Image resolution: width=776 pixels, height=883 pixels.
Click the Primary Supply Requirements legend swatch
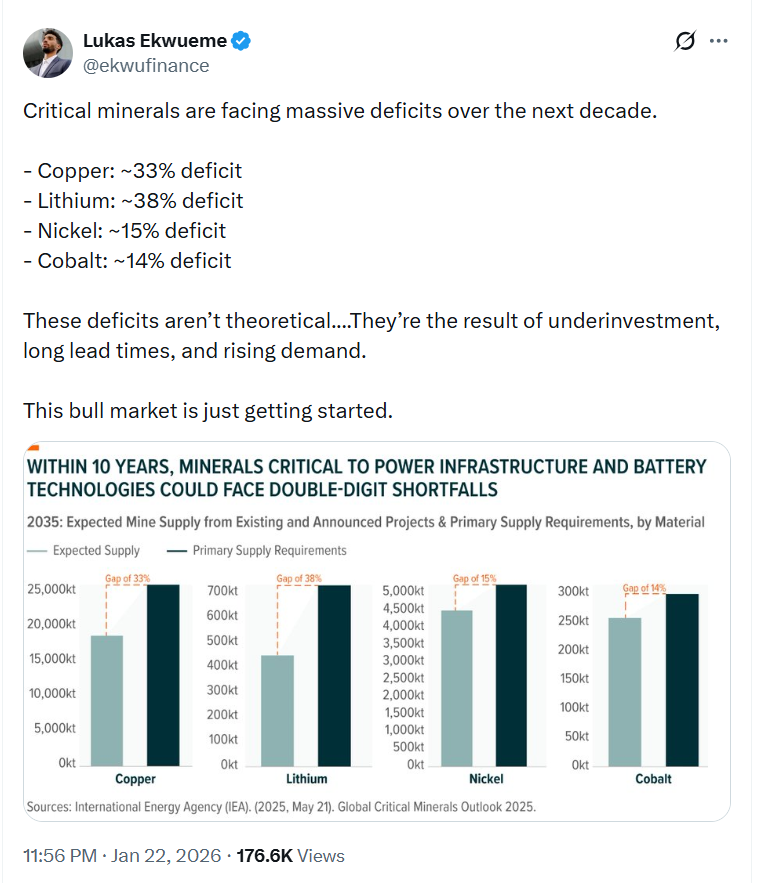tap(177, 551)
